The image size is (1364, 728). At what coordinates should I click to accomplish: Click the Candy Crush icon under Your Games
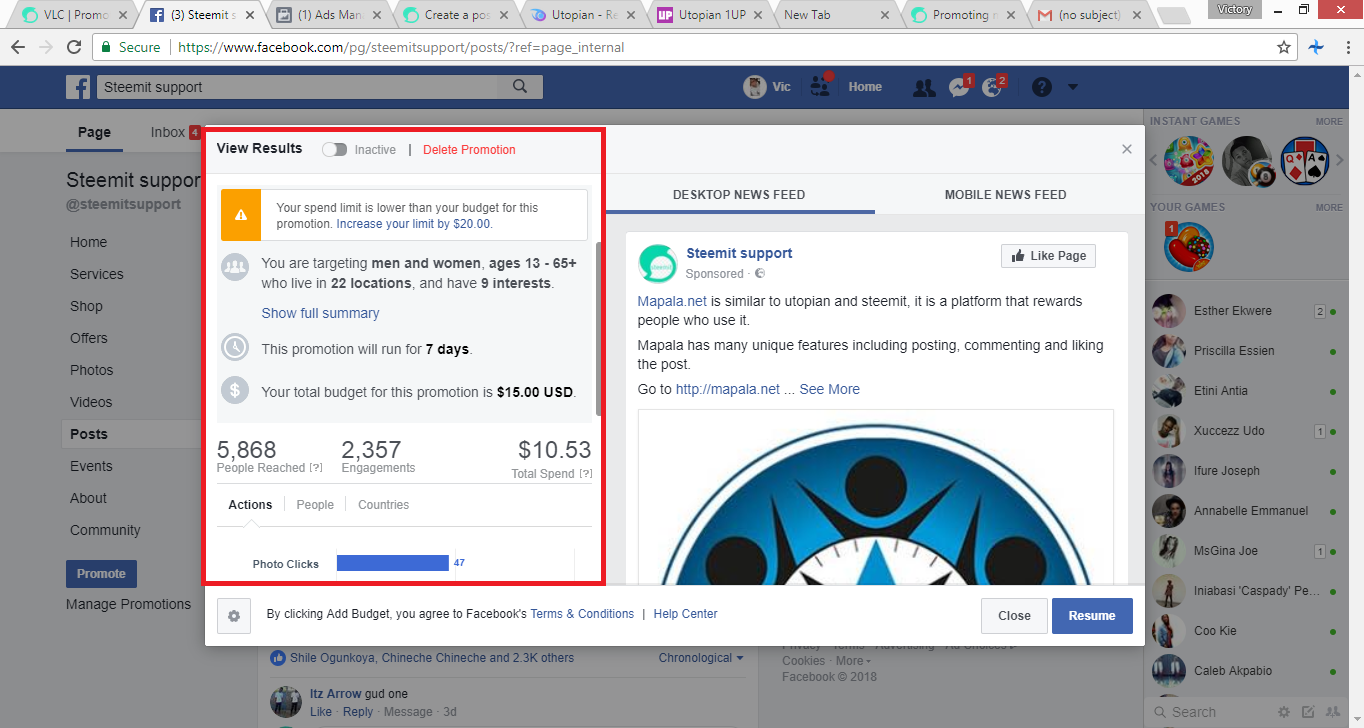point(1189,246)
